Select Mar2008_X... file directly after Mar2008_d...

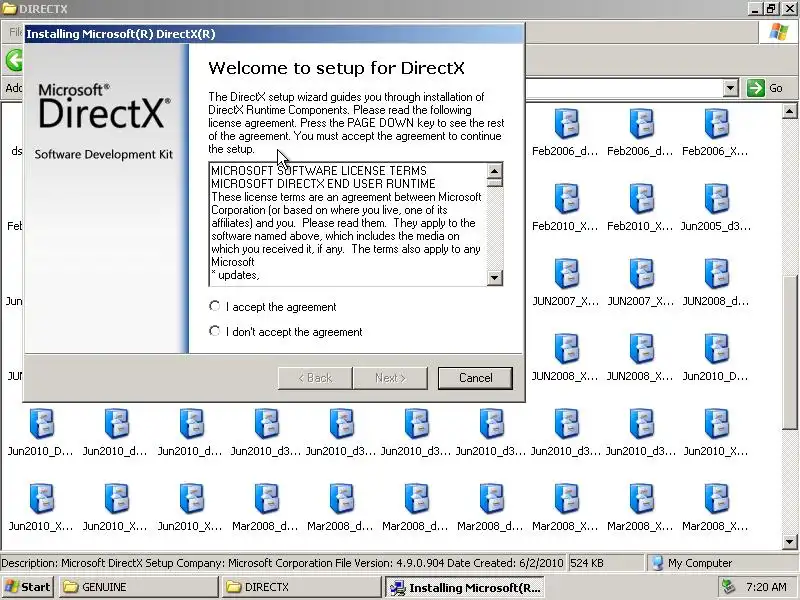pyautogui.click(x=565, y=507)
